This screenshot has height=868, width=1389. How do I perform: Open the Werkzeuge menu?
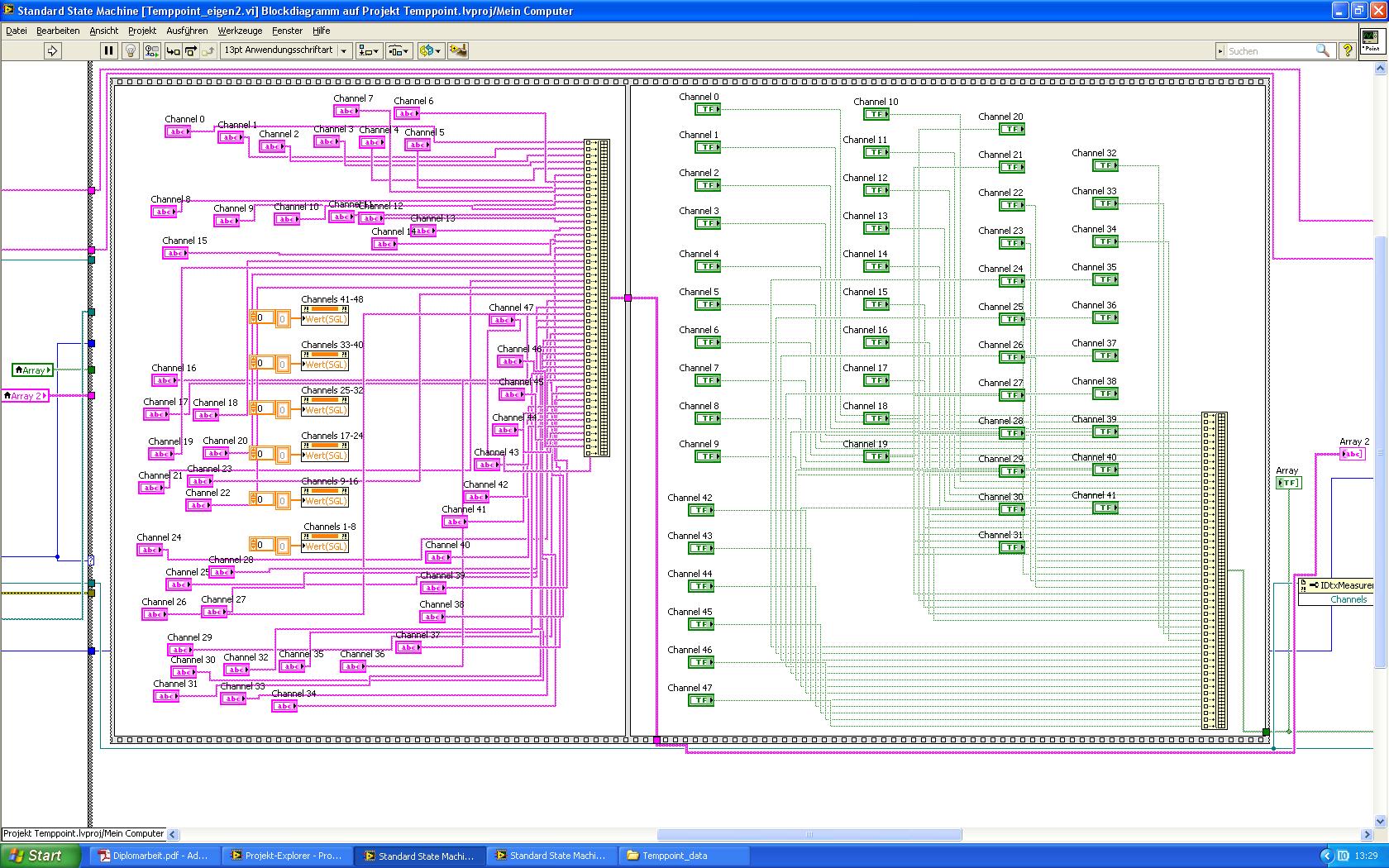coord(240,31)
